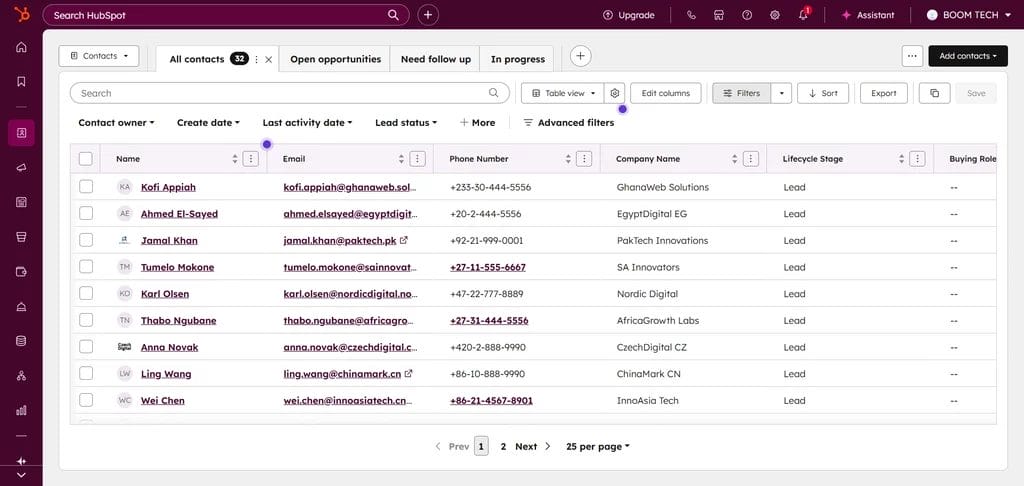Open the Sales storefront icon in sidebar

21,237
